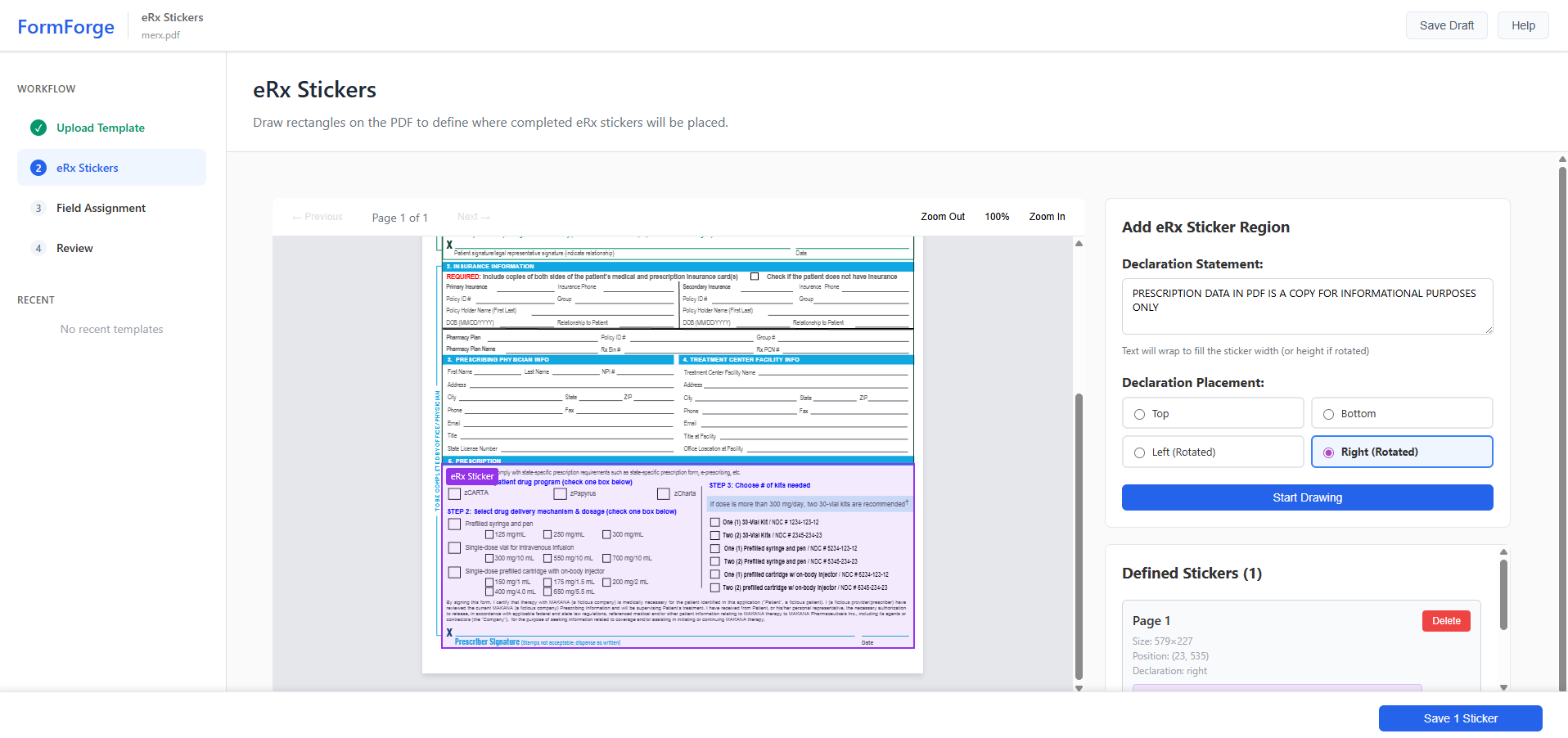Click the step 4 circle beside Review

tap(38, 247)
